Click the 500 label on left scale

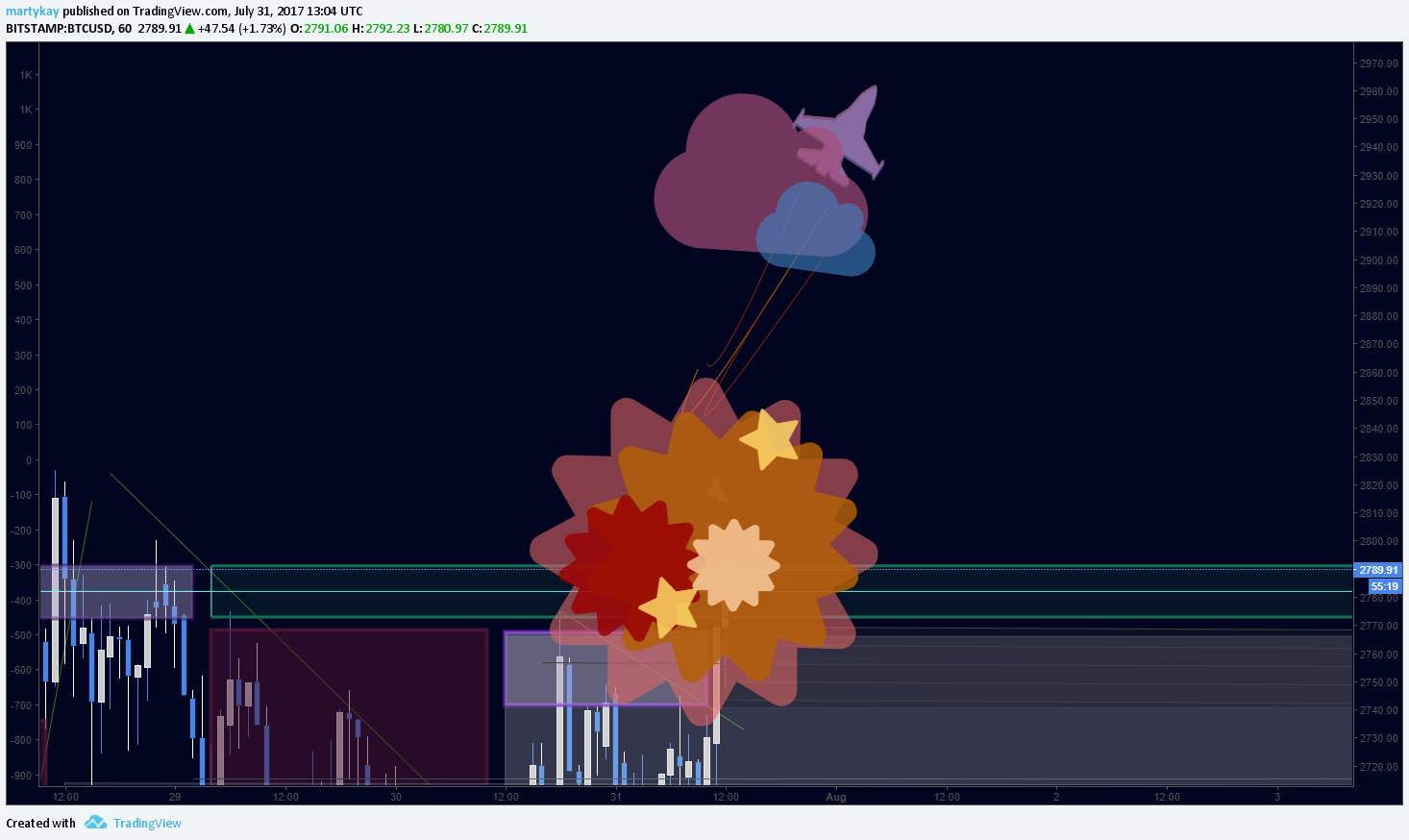coord(23,285)
